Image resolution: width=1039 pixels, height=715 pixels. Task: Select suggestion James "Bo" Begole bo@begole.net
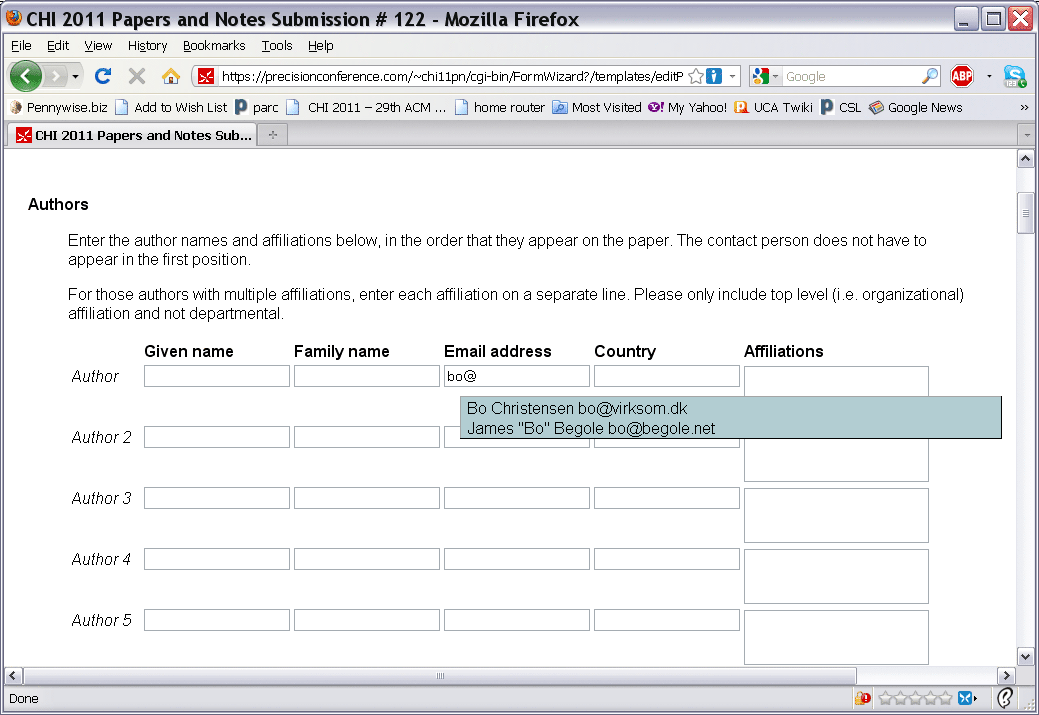pyautogui.click(x=591, y=428)
